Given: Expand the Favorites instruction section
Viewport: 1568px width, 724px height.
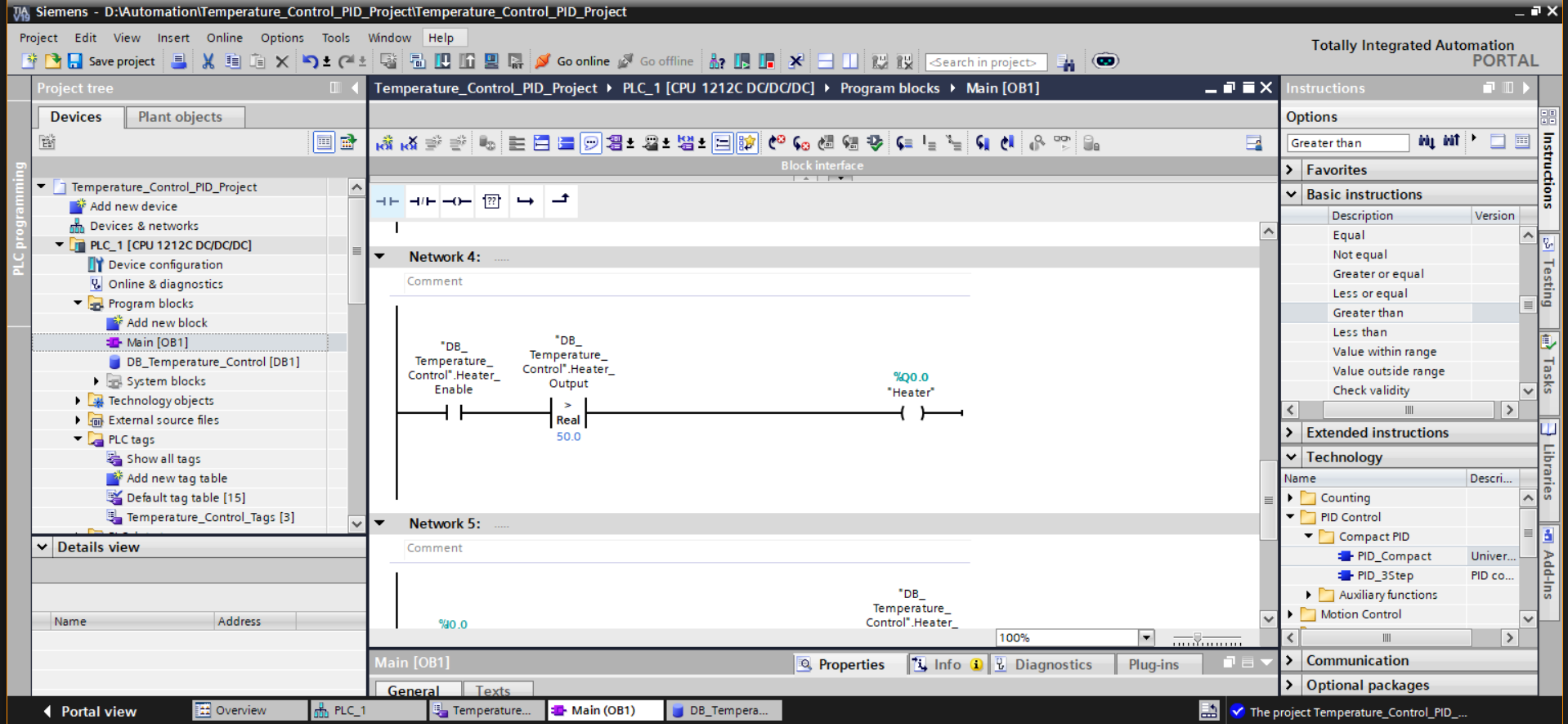Looking at the screenshot, I should point(1291,170).
